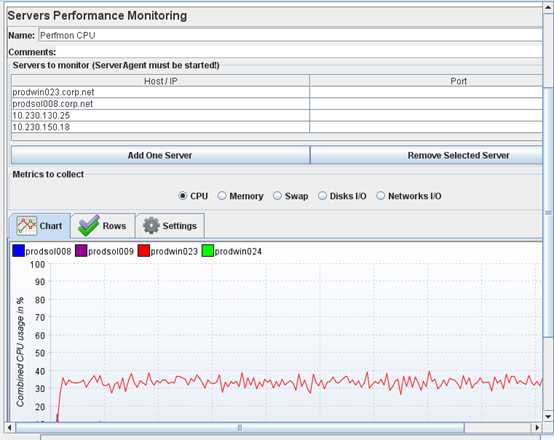Click the Comments input field
554x440 pixels.
[300, 52]
